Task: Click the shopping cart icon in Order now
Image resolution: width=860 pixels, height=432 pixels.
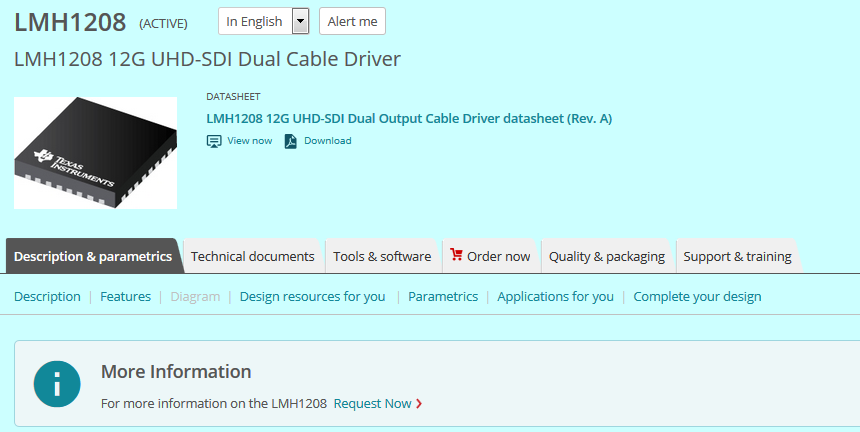Action: point(456,254)
